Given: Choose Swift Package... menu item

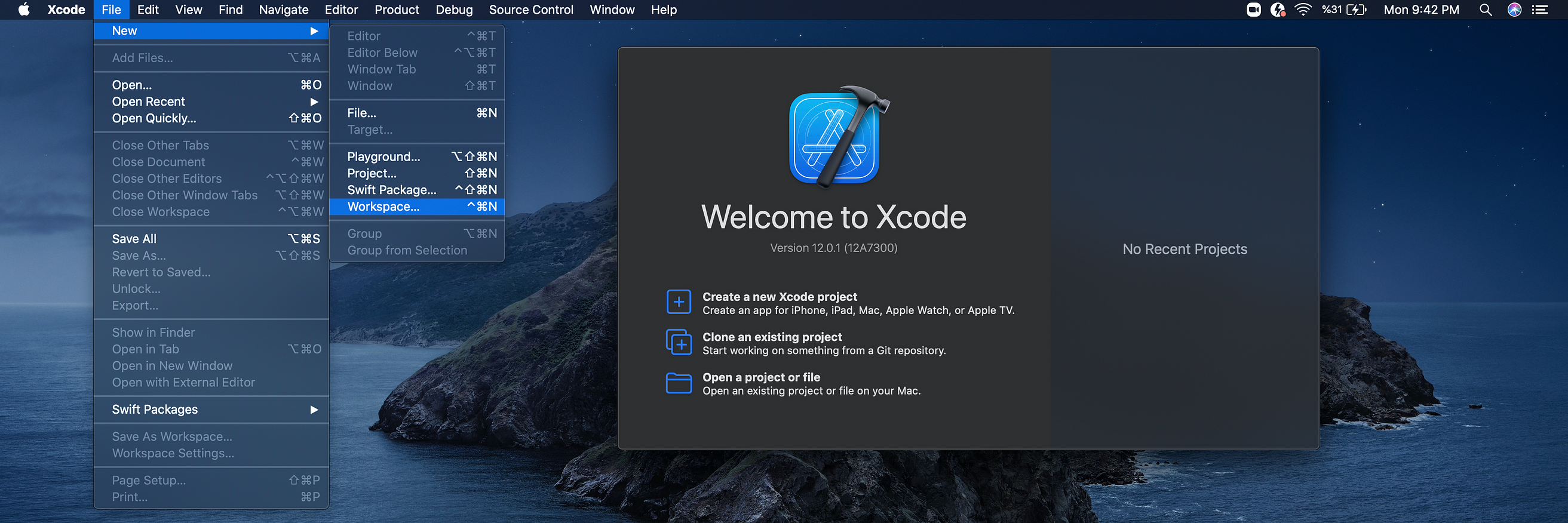Looking at the screenshot, I should point(417,190).
